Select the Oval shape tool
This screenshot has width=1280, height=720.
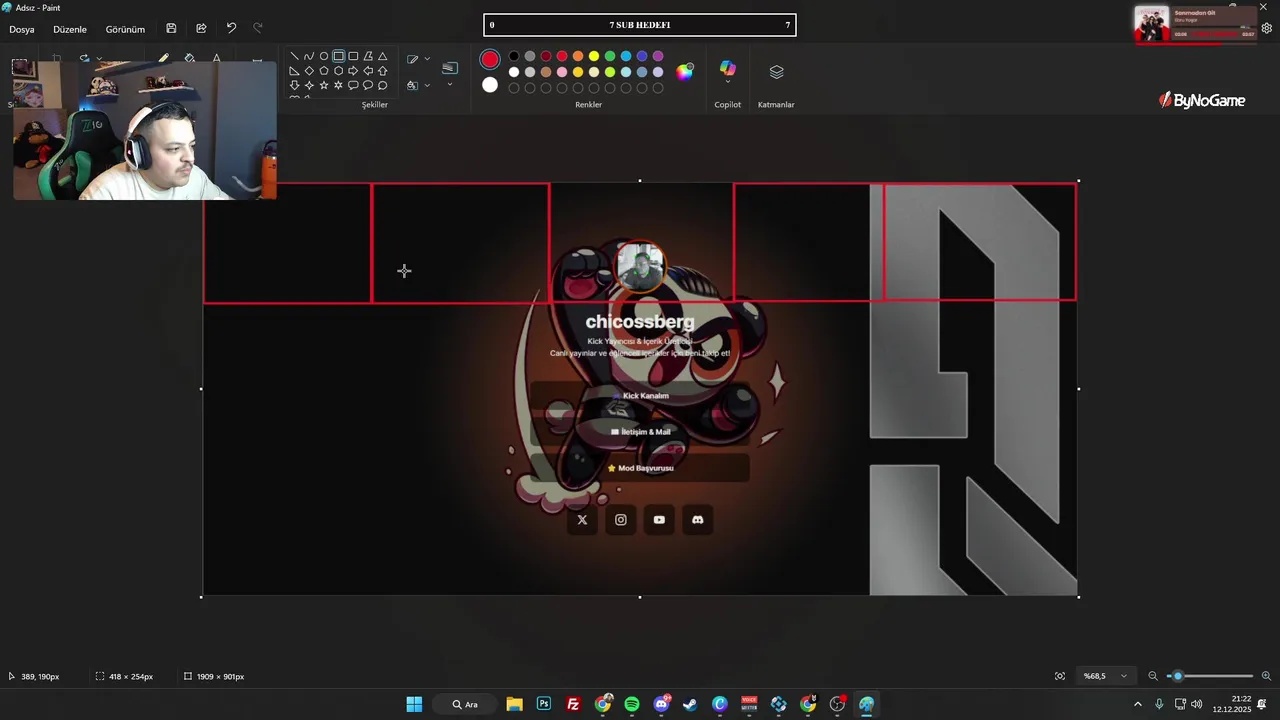tap(324, 56)
